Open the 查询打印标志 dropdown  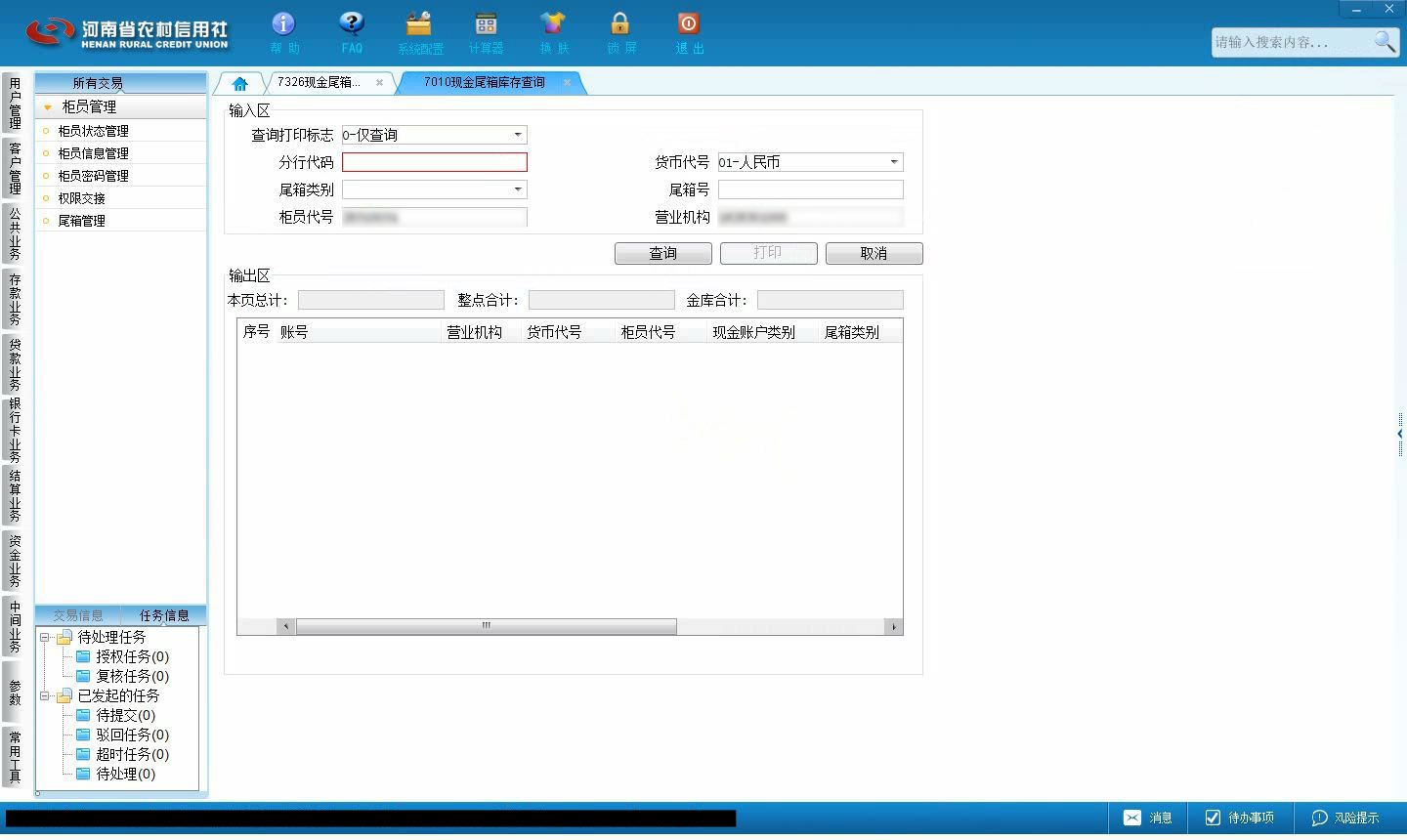[x=518, y=135]
